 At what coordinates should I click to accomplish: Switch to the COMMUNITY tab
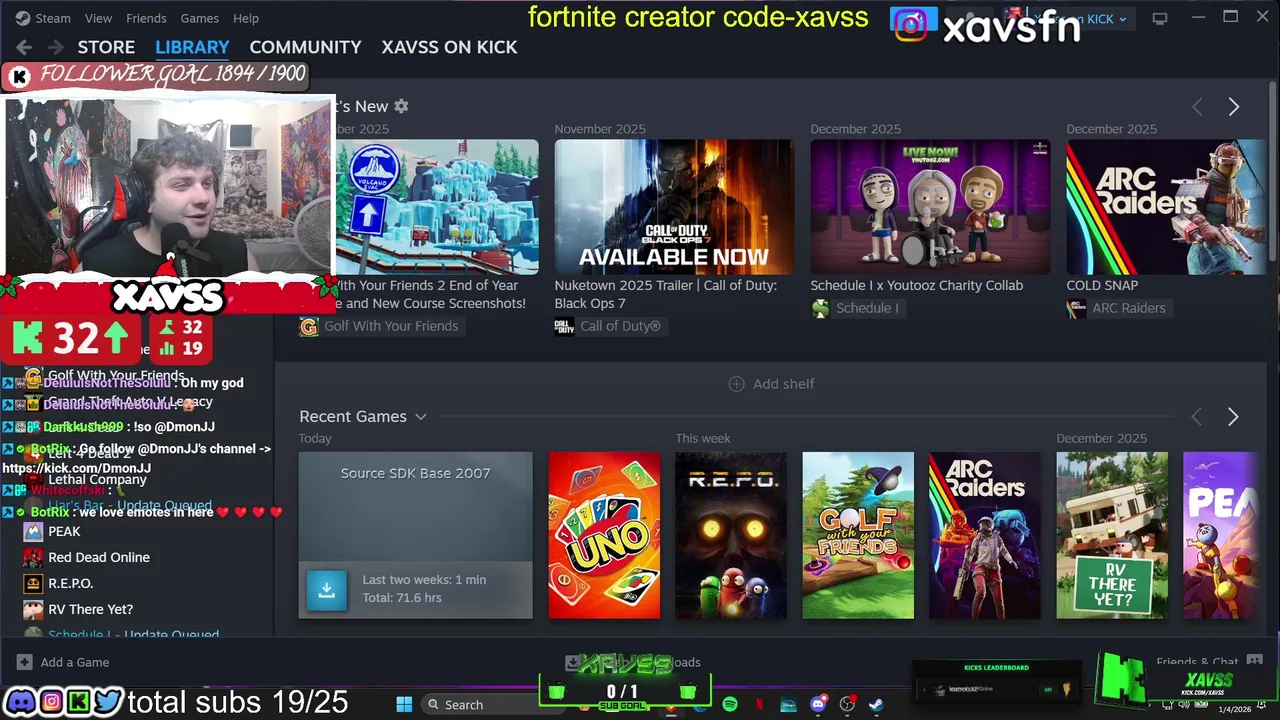pos(305,47)
